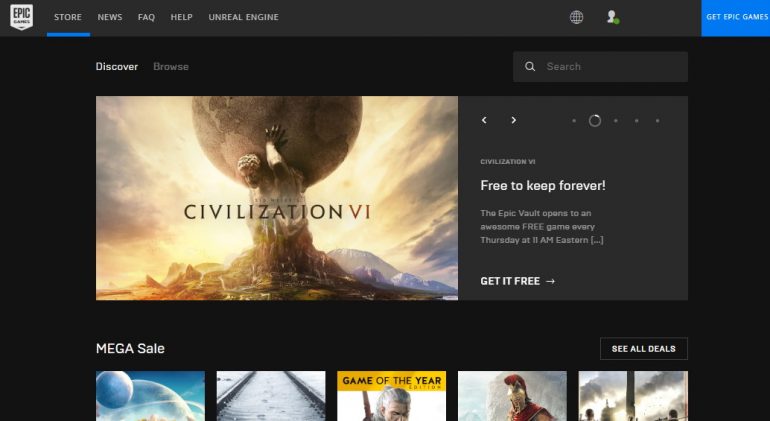Go to previous carousel slide

click(484, 120)
